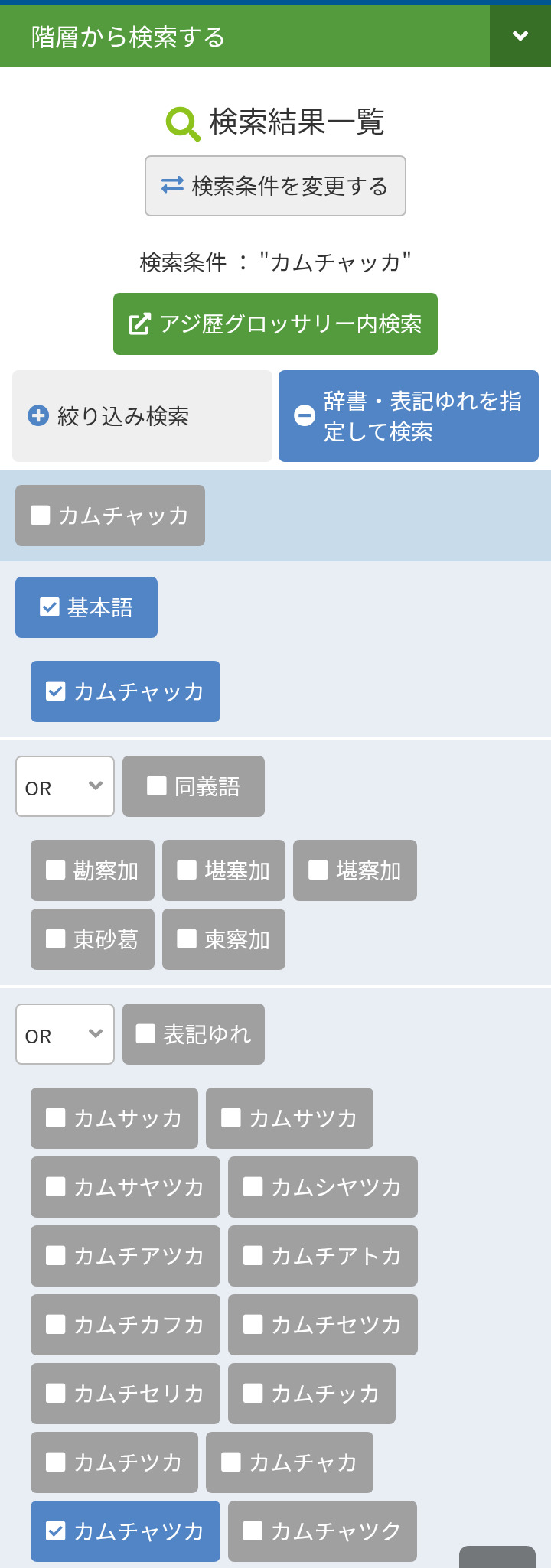Click the 階層から検索する header bar
Image resolution: width=551 pixels, height=1568 pixels.
tap(245, 36)
